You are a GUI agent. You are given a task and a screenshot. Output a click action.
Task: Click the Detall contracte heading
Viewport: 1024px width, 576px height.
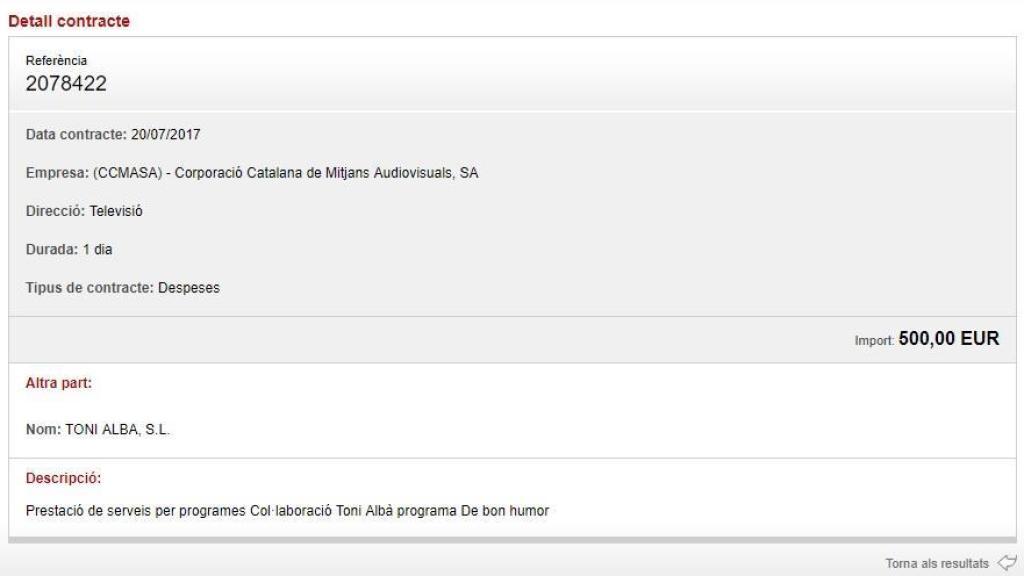[69, 20]
